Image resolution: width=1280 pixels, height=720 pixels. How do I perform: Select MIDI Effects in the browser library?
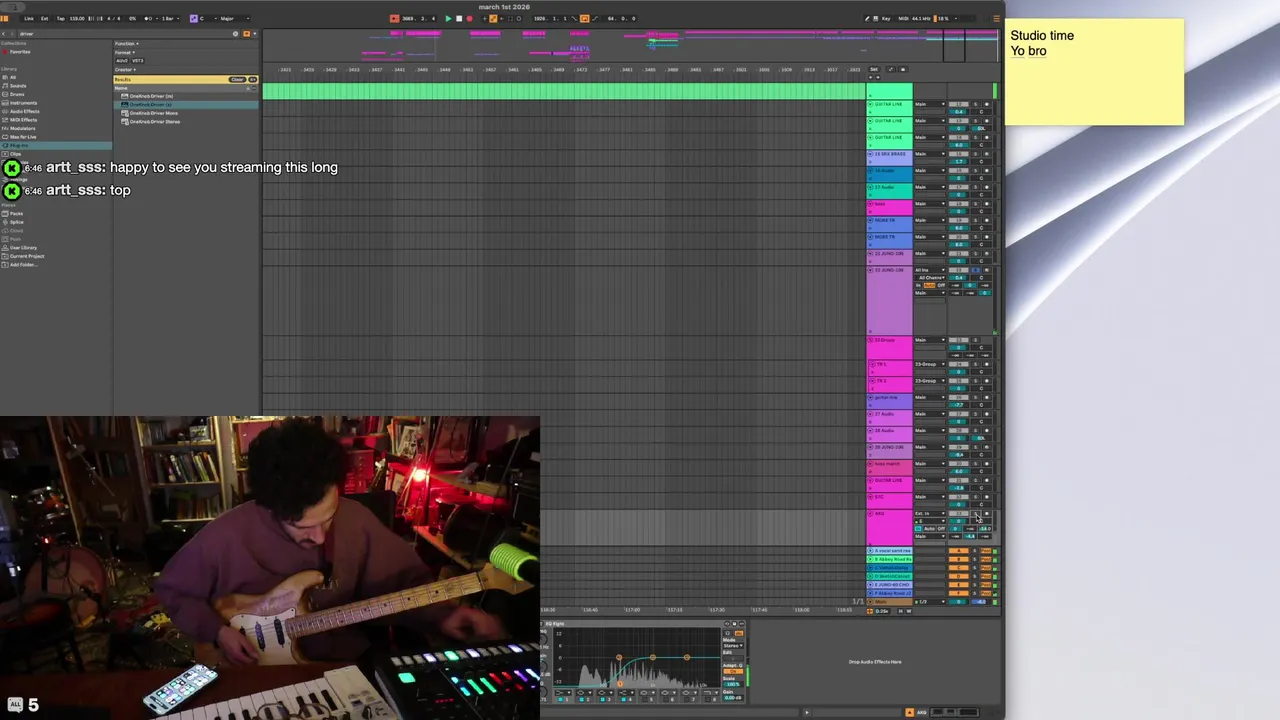click(22, 120)
